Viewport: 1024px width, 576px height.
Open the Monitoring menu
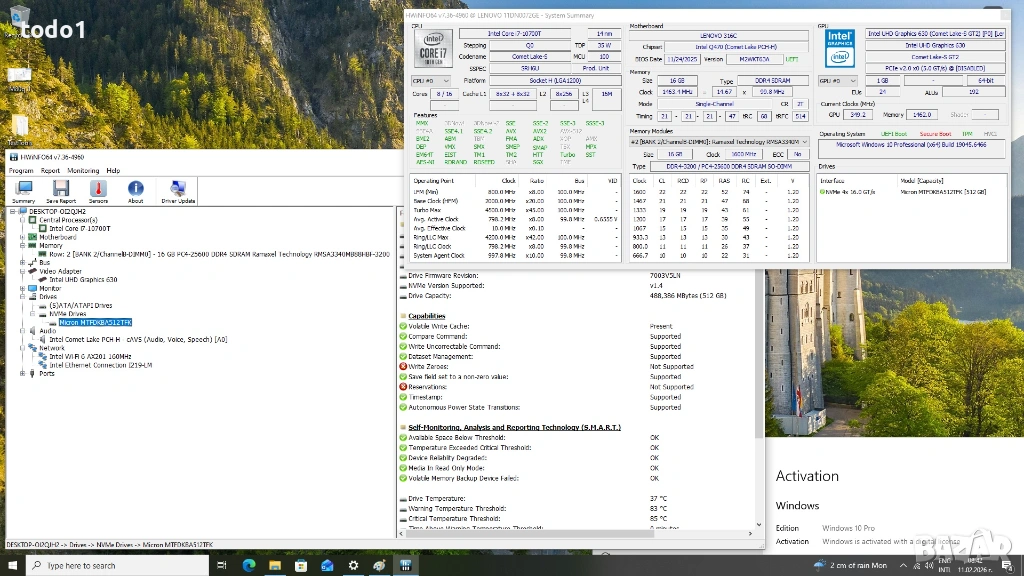click(83, 171)
